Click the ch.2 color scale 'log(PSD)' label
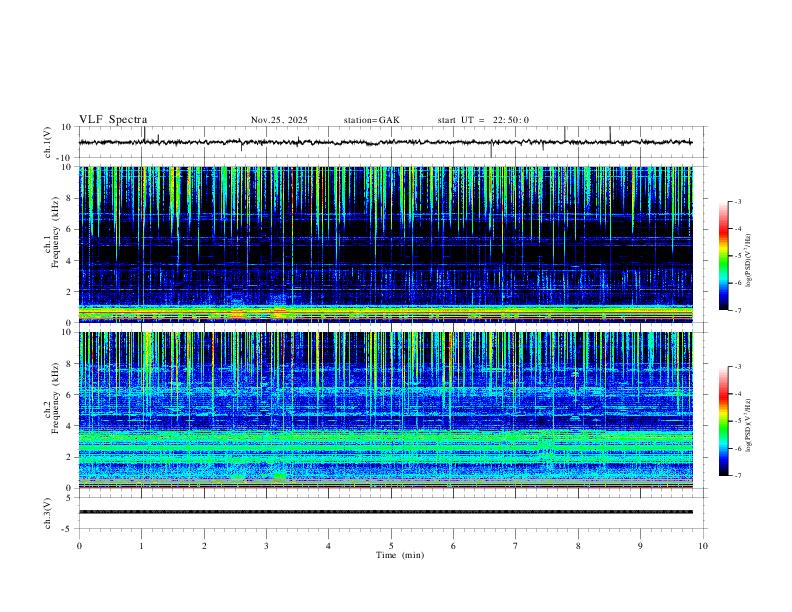792x612 pixels. coord(749,426)
